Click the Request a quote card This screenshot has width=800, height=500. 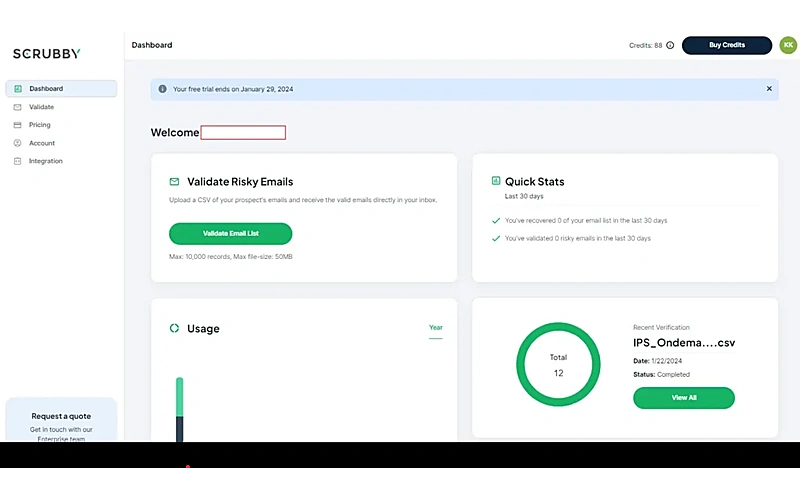tap(61, 420)
